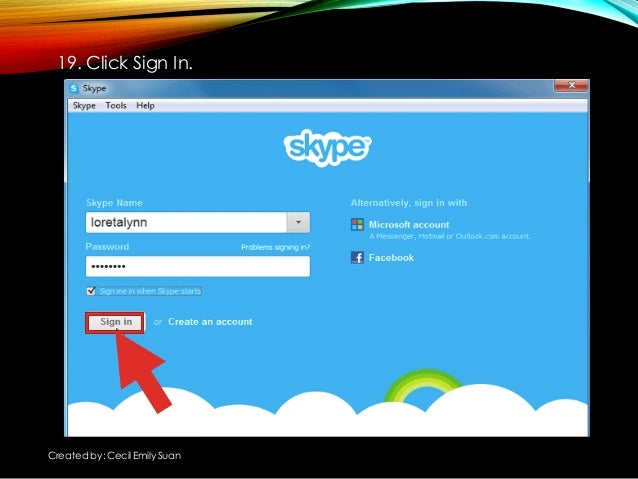Click the 'Password' field label
This screenshot has height=479, width=638.
pos(107,247)
